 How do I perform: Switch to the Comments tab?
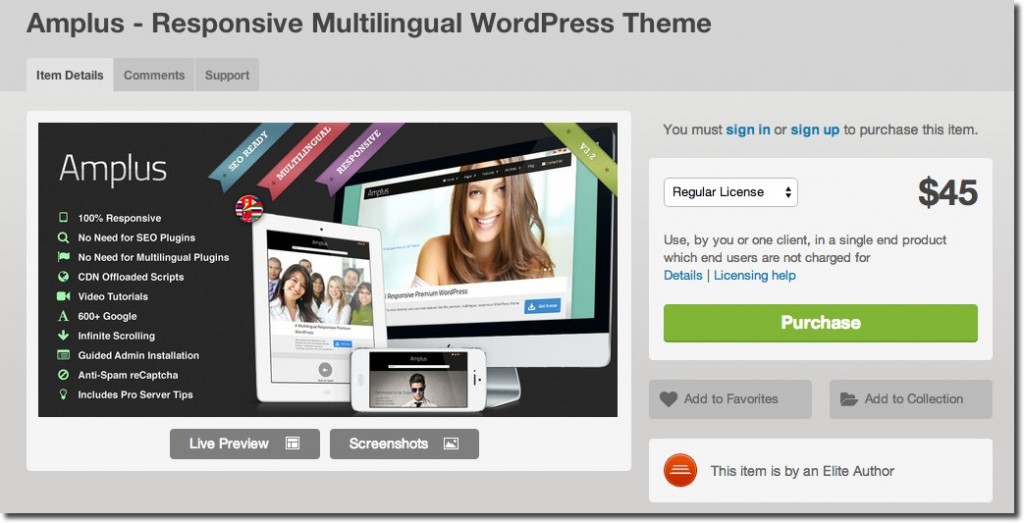154,75
